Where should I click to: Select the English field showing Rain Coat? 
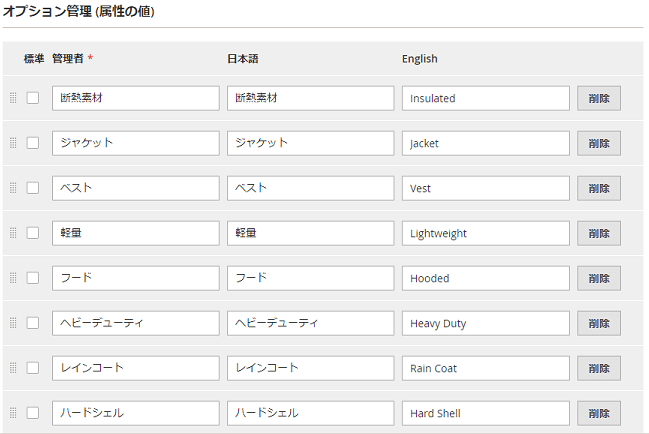coord(485,368)
